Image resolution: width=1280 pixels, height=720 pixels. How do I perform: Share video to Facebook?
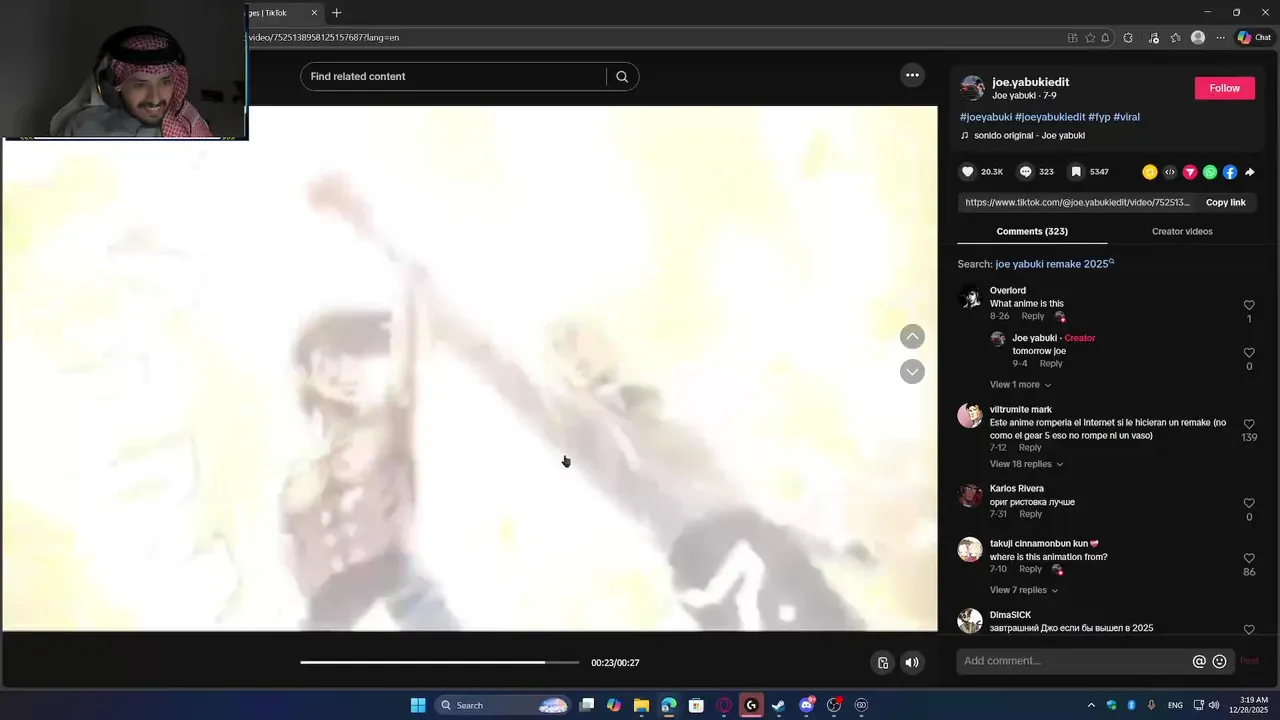(1230, 172)
